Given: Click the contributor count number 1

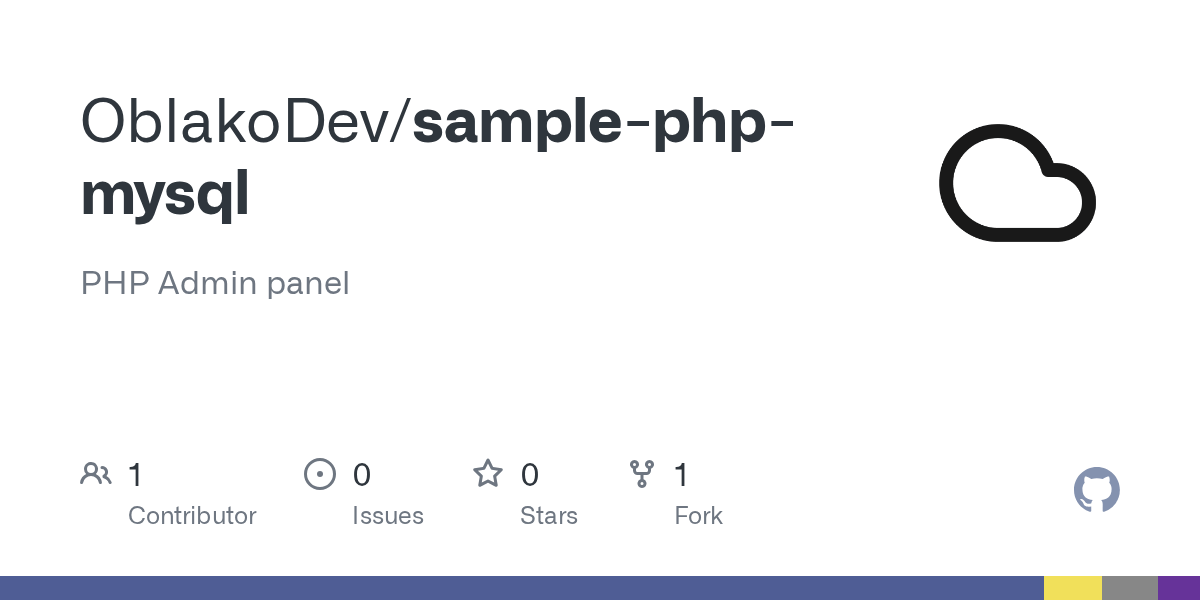Looking at the screenshot, I should point(136,475).
